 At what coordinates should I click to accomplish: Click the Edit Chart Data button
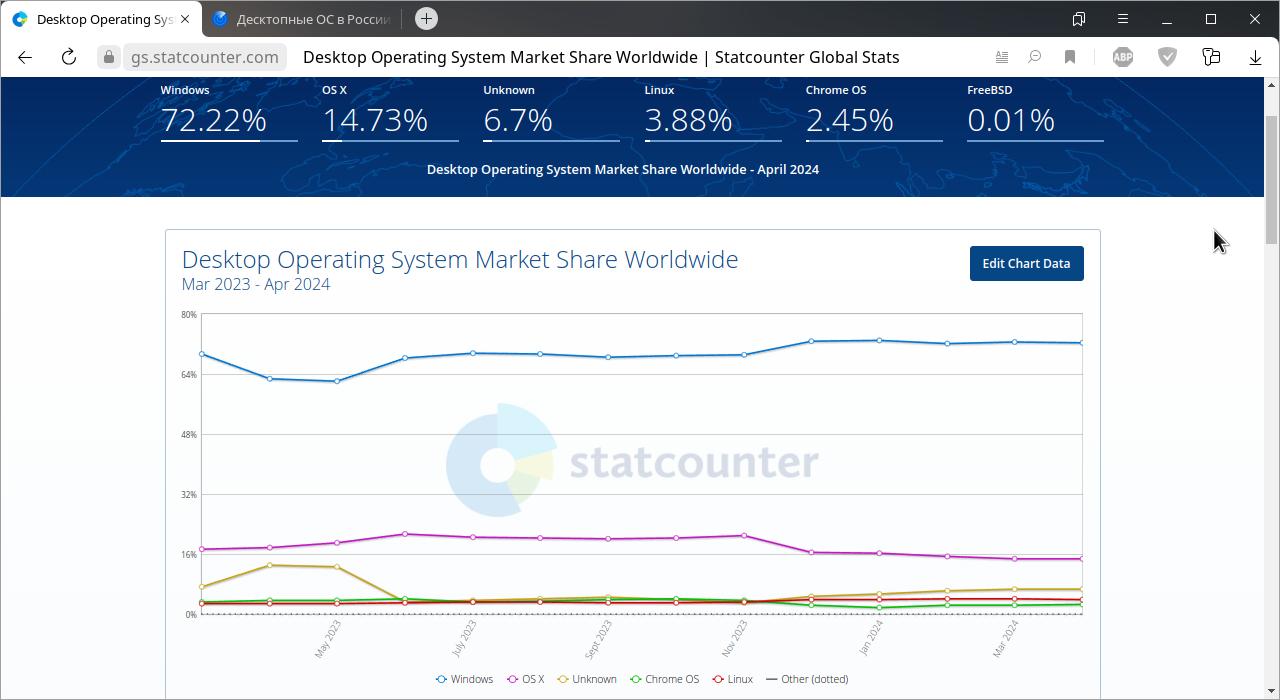[1026, 264]
